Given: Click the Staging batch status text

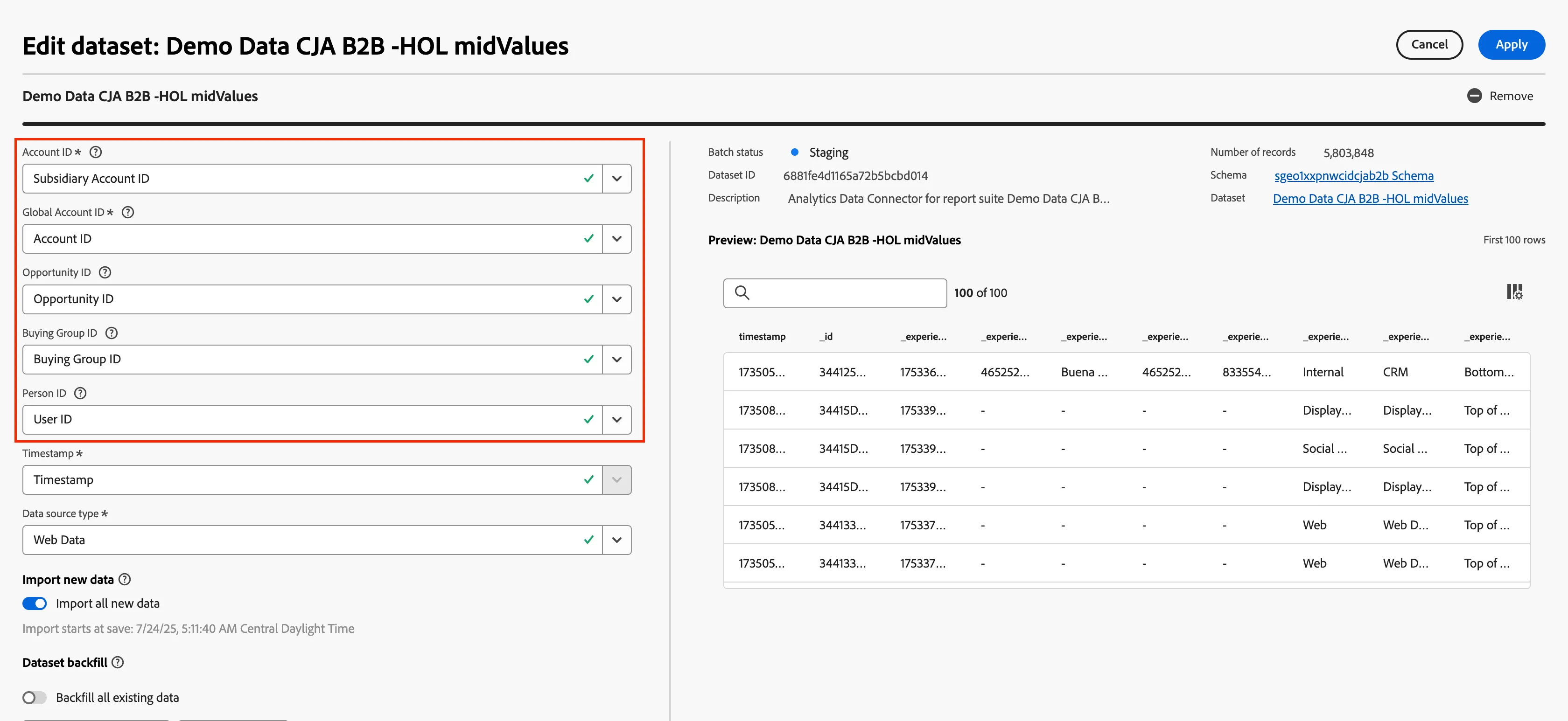Looking at the screenshot, I should [828, 152].
